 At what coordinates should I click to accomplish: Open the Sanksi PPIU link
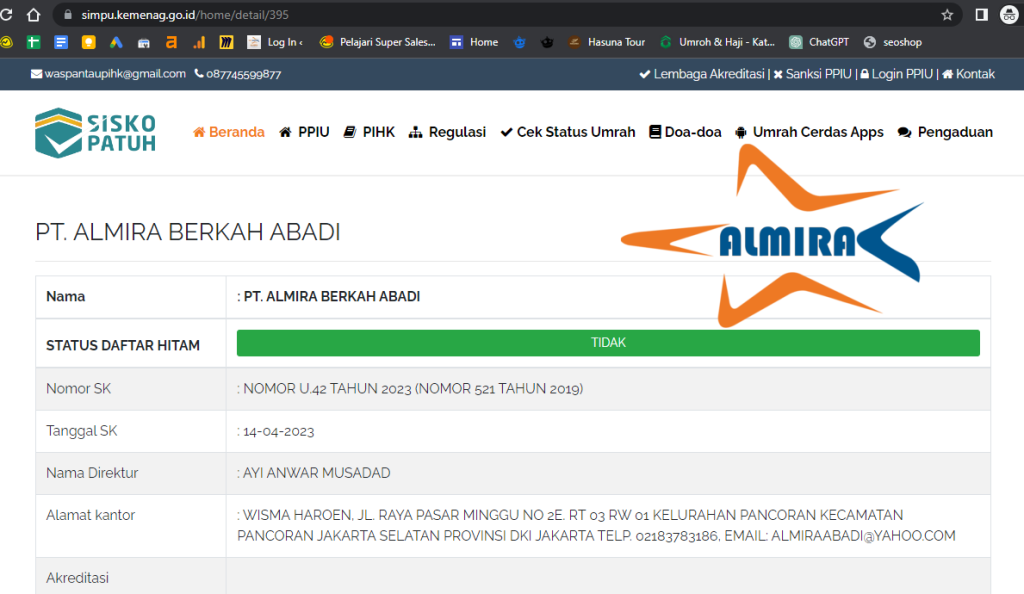[x=812, y=74]
